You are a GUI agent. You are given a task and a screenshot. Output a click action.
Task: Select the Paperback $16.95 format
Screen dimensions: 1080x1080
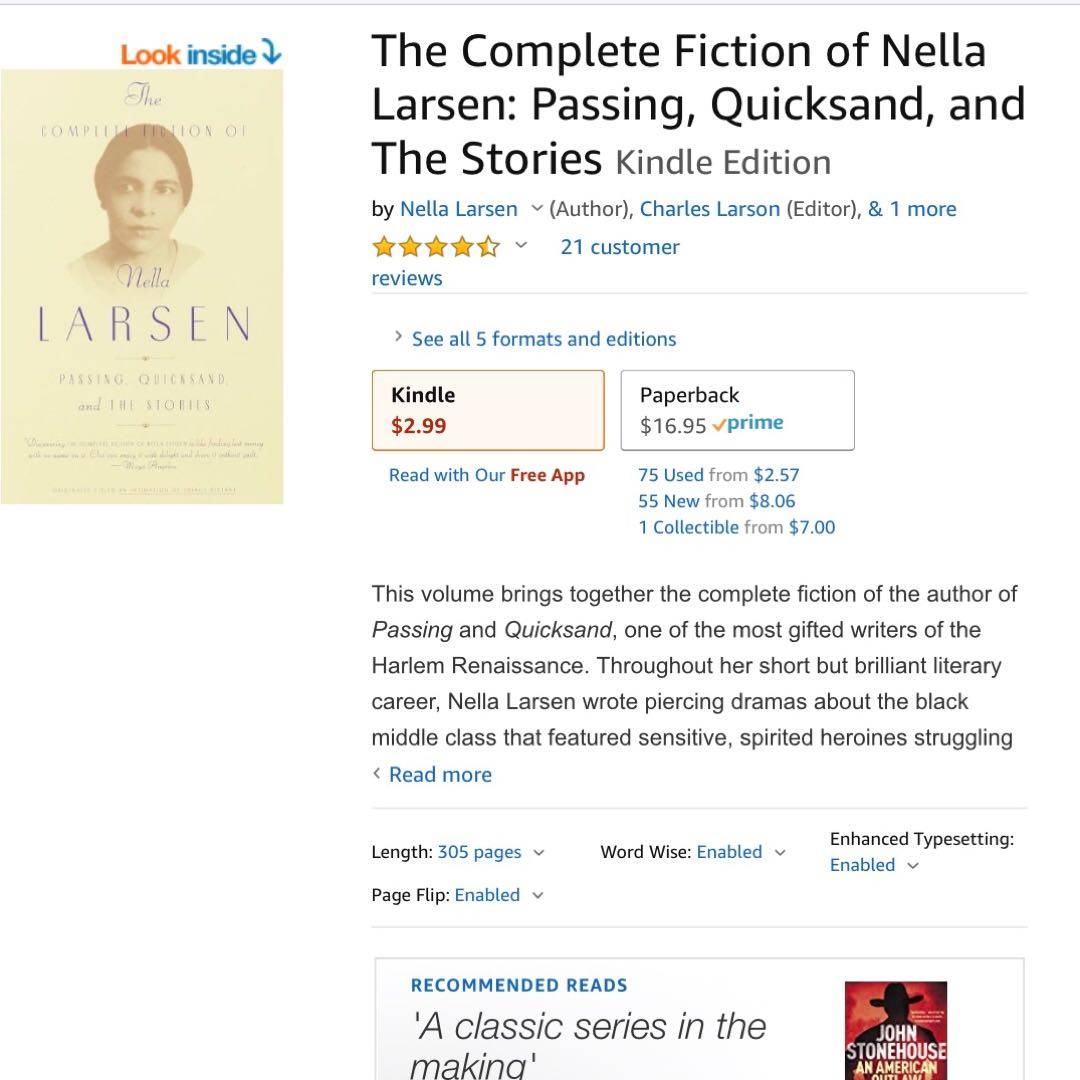(x=737, y=410)
